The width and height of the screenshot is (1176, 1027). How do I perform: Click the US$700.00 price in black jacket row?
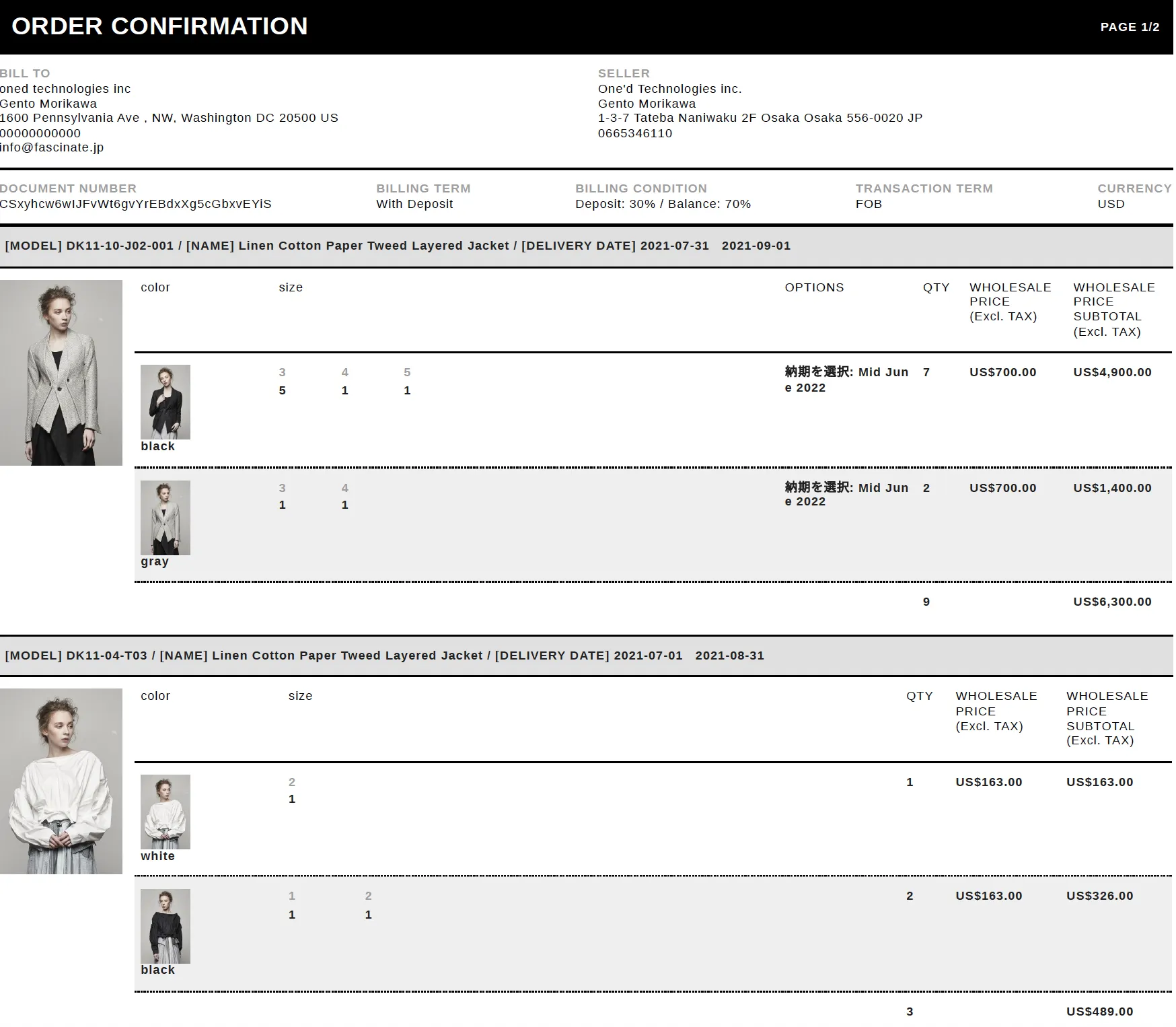click(x=1003, y=372)
